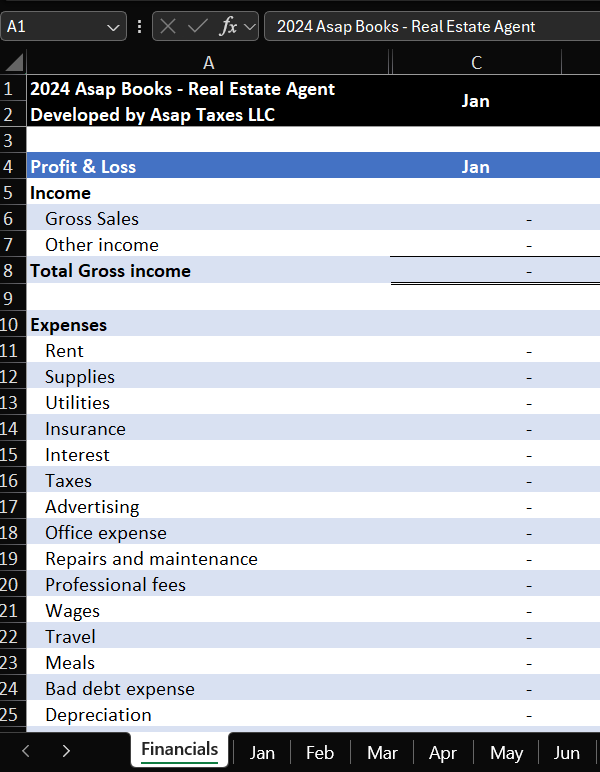Select row 1 header
600x772 pixels.
13,89
